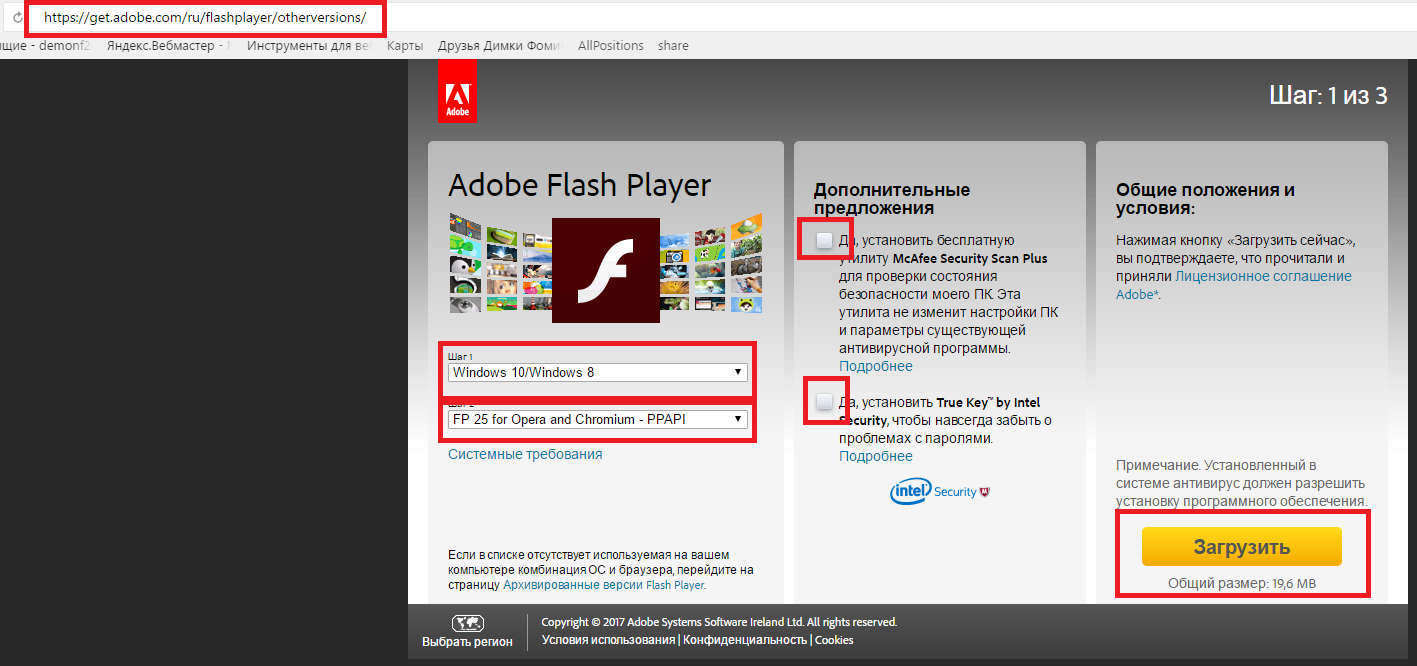1417x666 pixels.
Task: Open the demonf2 bookmark
Action: 45,46
